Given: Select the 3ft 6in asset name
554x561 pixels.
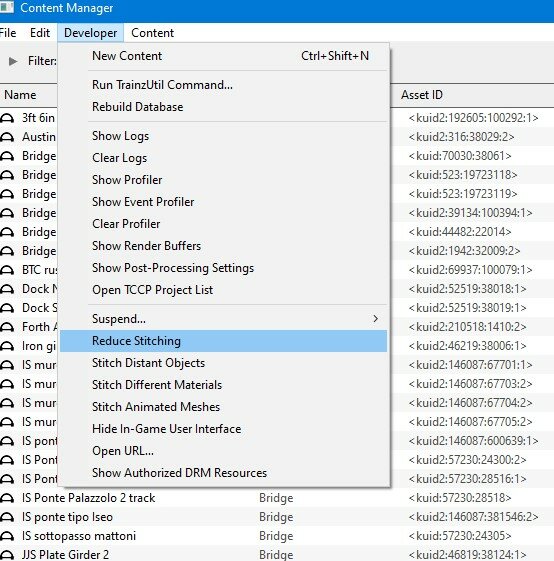Looking at the screenshot, I should point(39,118).
